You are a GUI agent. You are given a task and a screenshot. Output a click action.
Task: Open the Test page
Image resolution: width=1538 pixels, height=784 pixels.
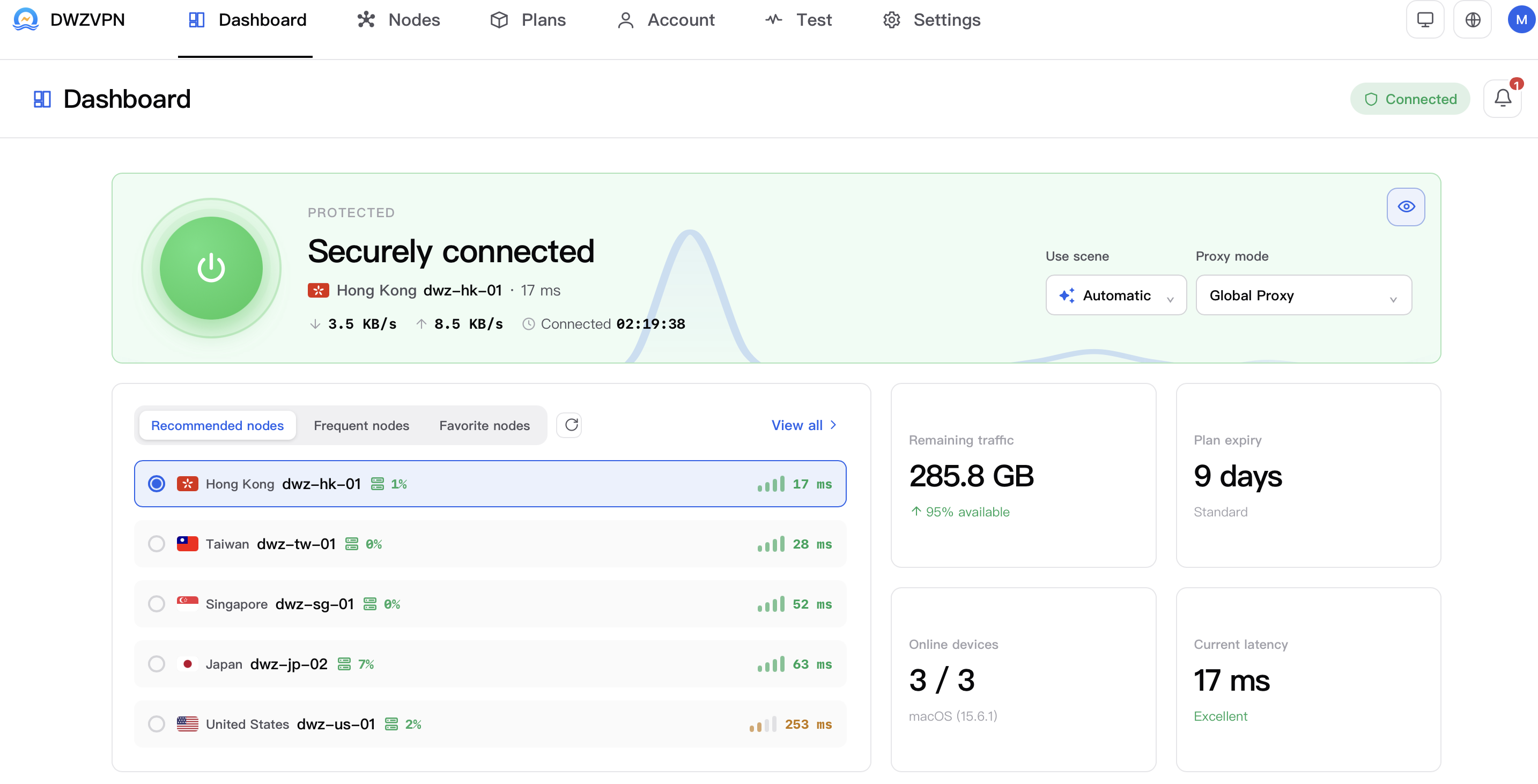(798, 20)
